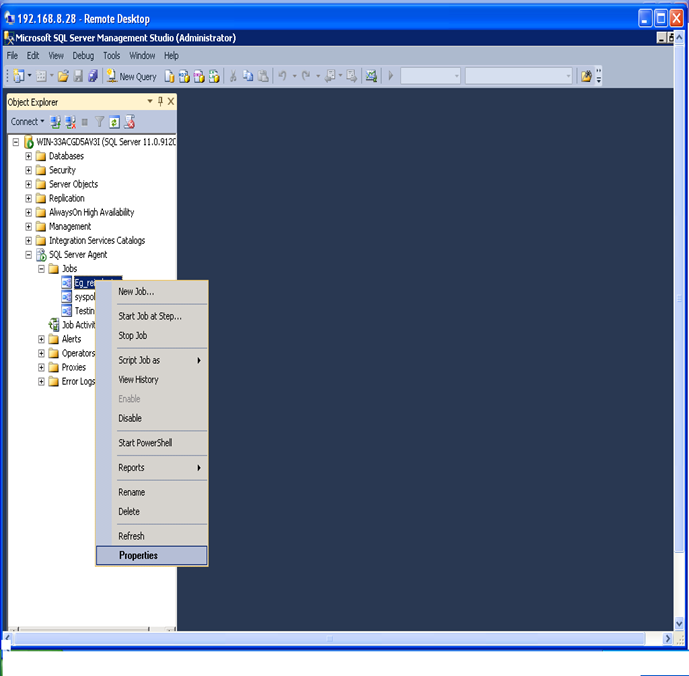Click the Analysis Services MDX Query icon

click(184, 76)
